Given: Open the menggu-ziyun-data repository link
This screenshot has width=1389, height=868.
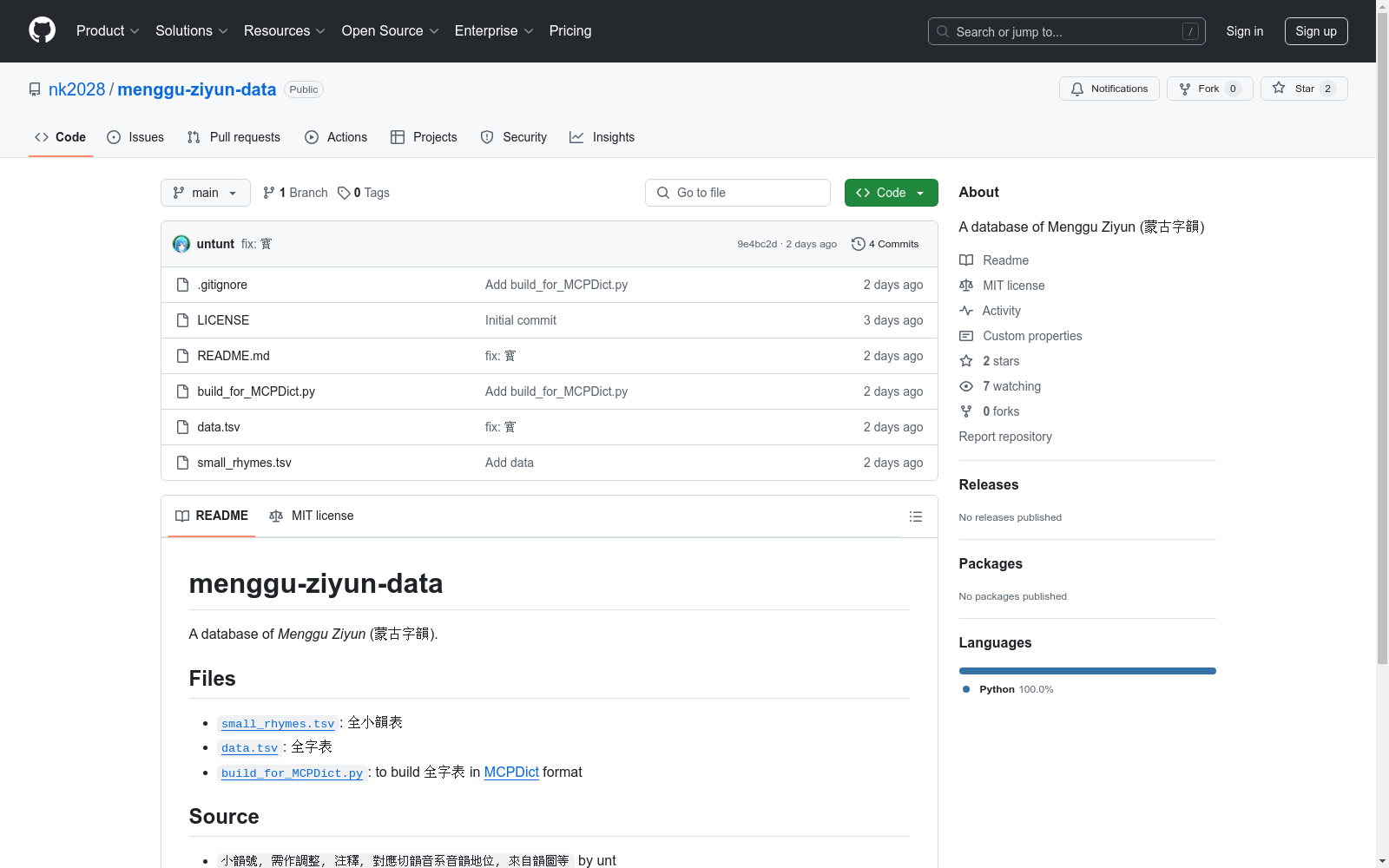Looking at the screenshot, I should pyautogui.click(x=197, y=89).
